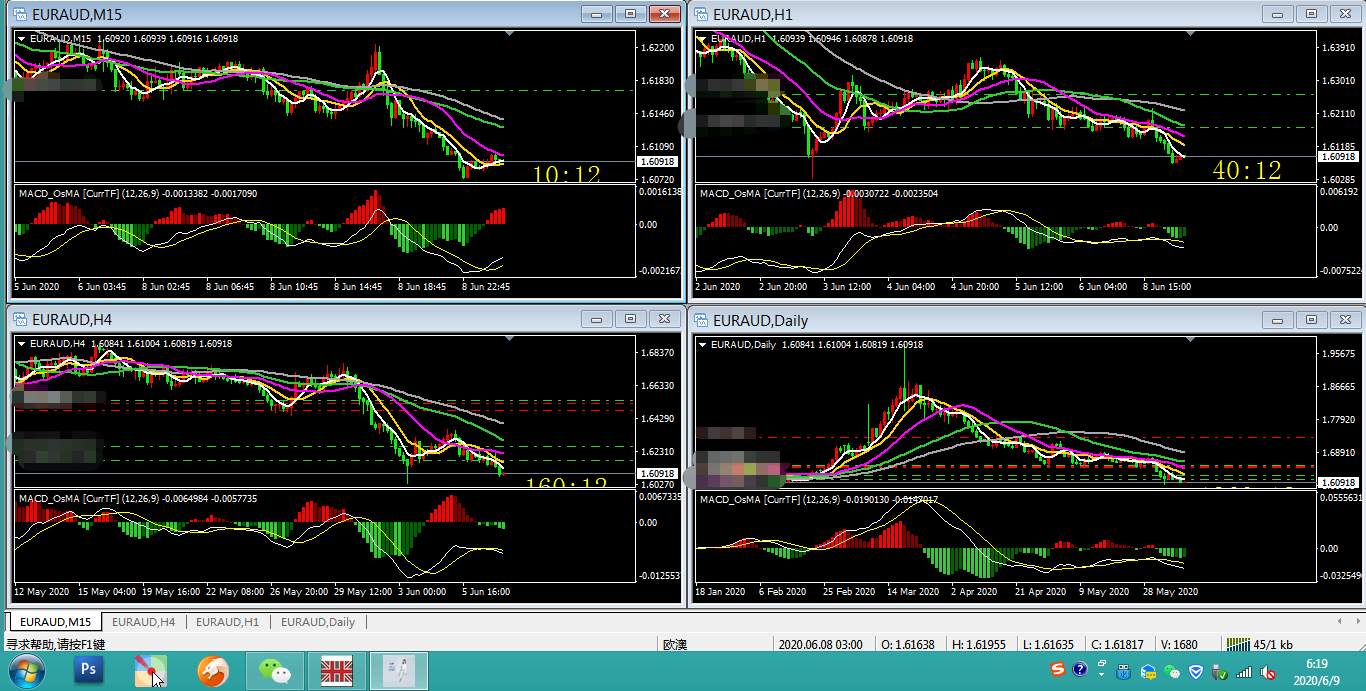
Task: Click the H4 MACD_OsMA indicator label
Action: pos(138,498)
